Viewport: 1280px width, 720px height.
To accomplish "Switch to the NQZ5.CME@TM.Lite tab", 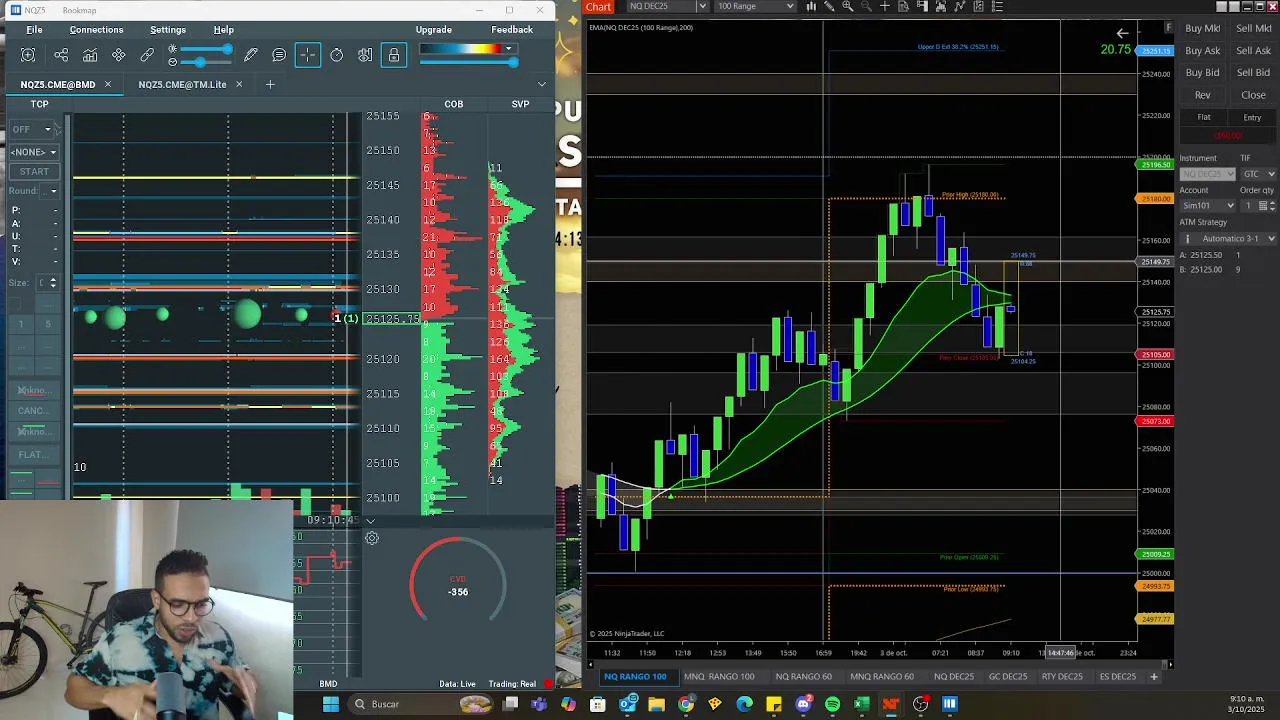I will [x=182, y=85].
